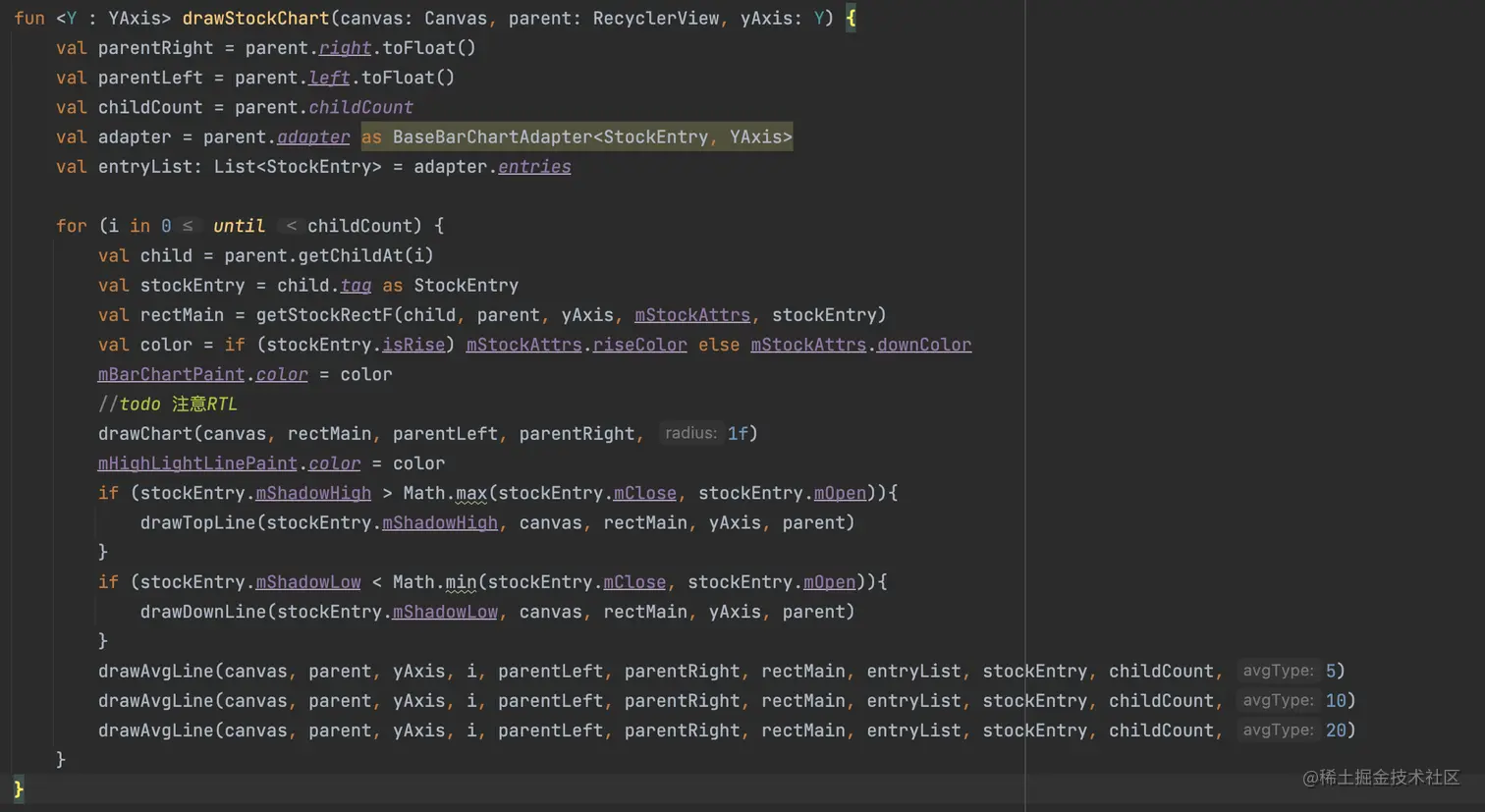1485x812 pixels.
Task: Click the underlined 'riseColor' property
Action: tap(639, 345)
